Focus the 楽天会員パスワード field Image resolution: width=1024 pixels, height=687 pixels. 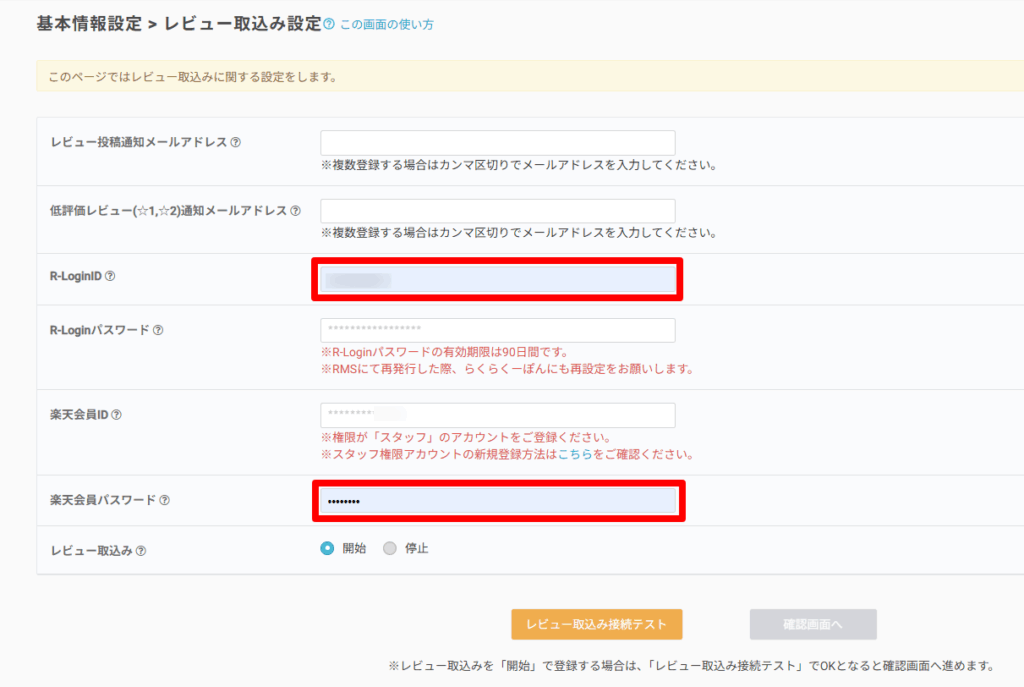[497, 500]
